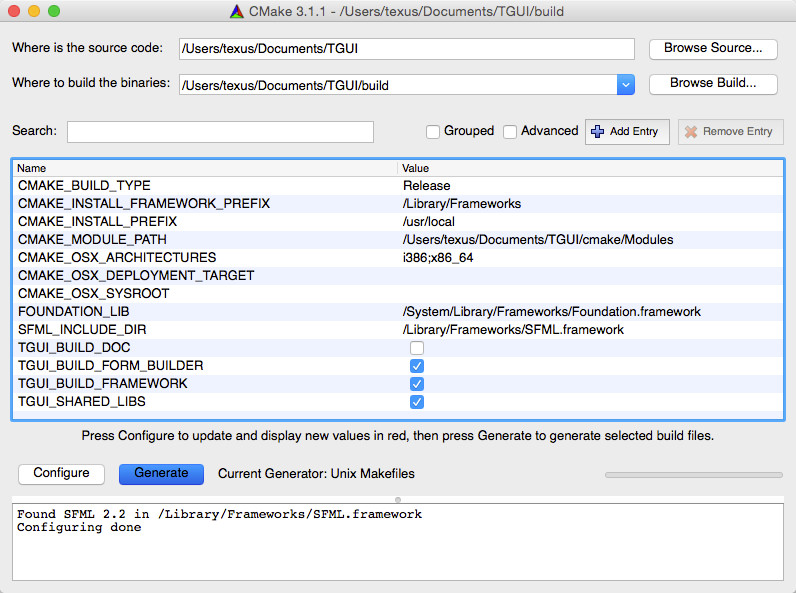This screenshot has height=593, width=796.
Task: Click the build binaries path field
Action: [399, 85]
